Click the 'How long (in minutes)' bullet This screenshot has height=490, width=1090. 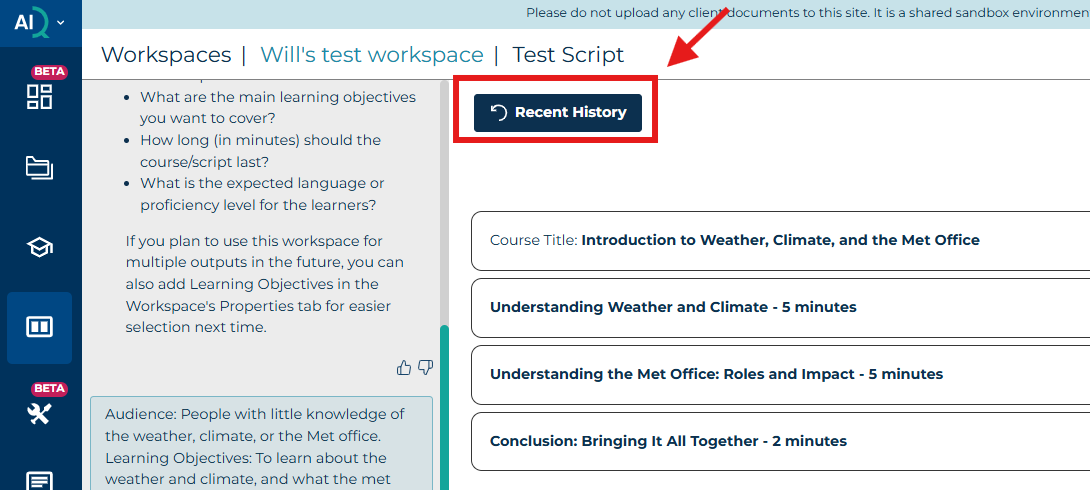261,151
